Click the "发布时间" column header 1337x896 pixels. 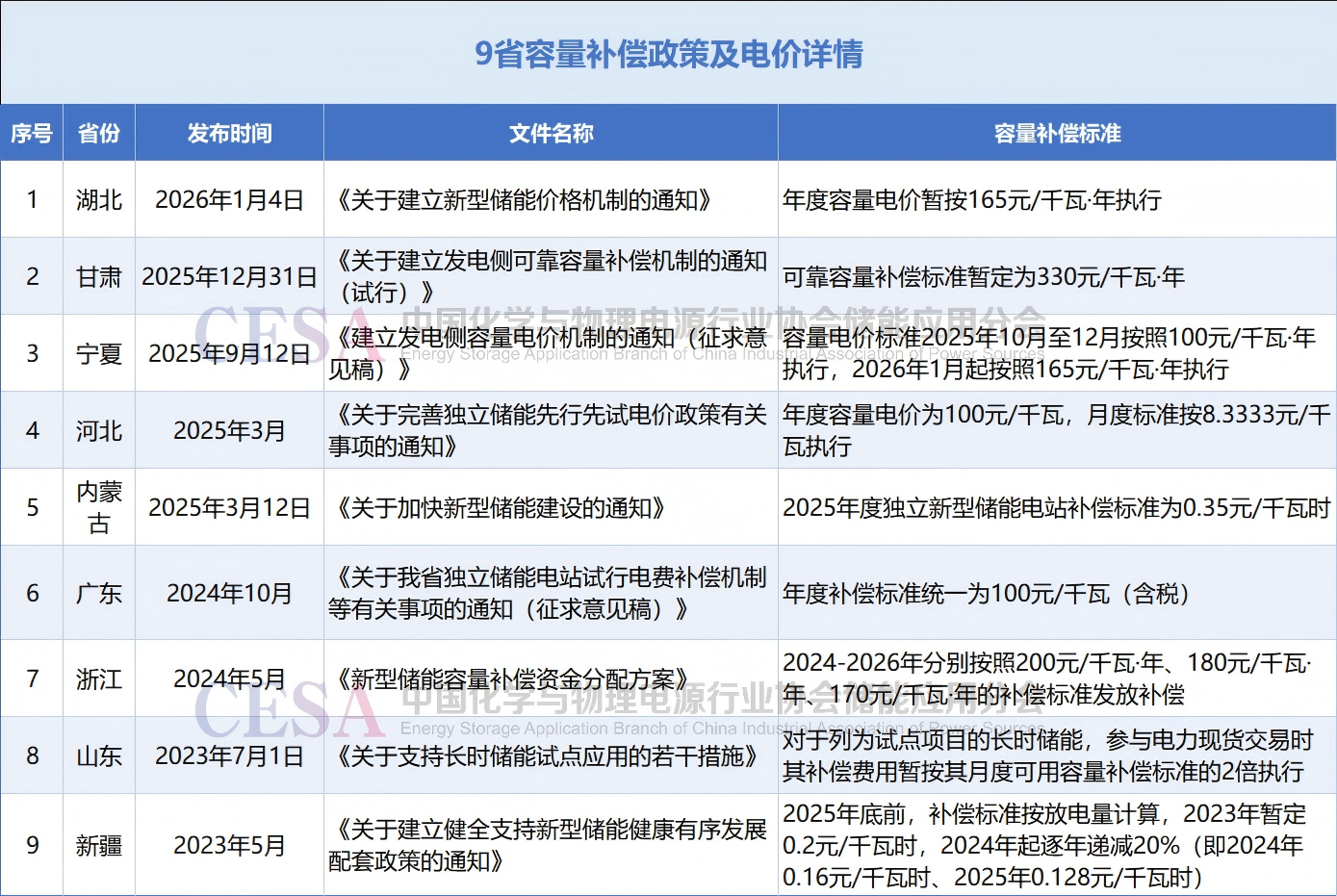pos(229,133)
